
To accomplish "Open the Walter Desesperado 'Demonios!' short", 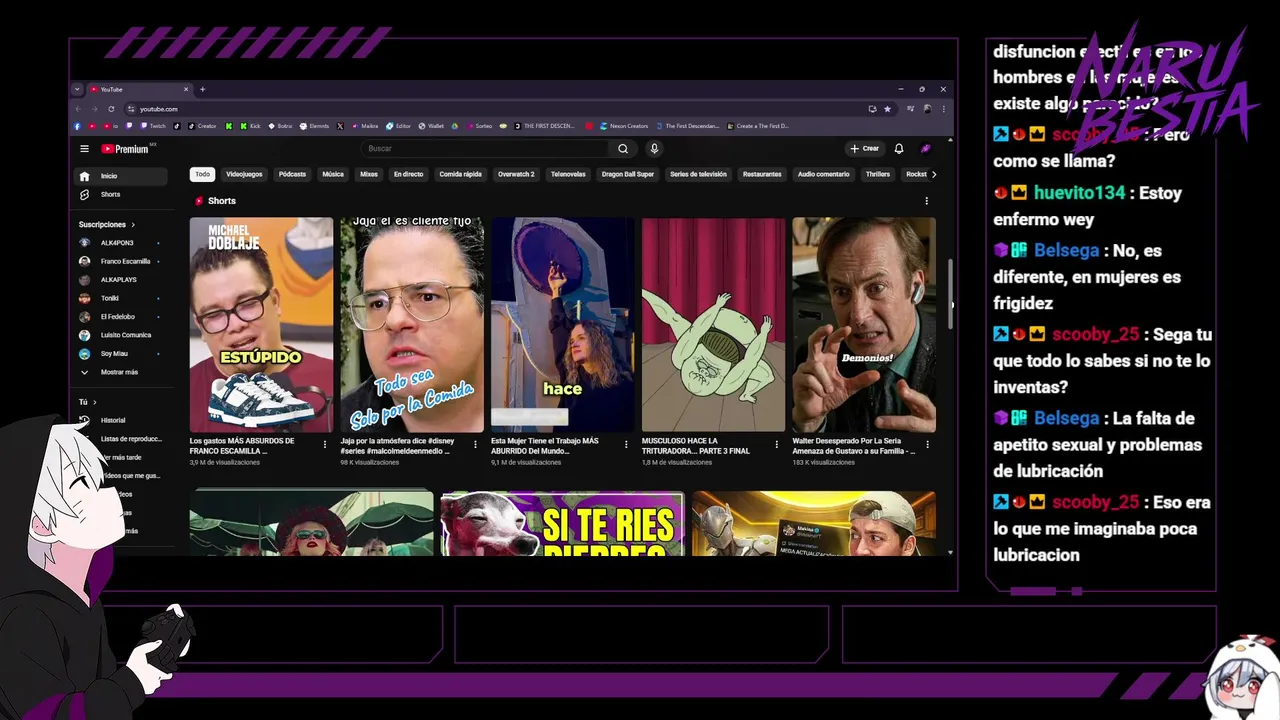I will [864, 325].
